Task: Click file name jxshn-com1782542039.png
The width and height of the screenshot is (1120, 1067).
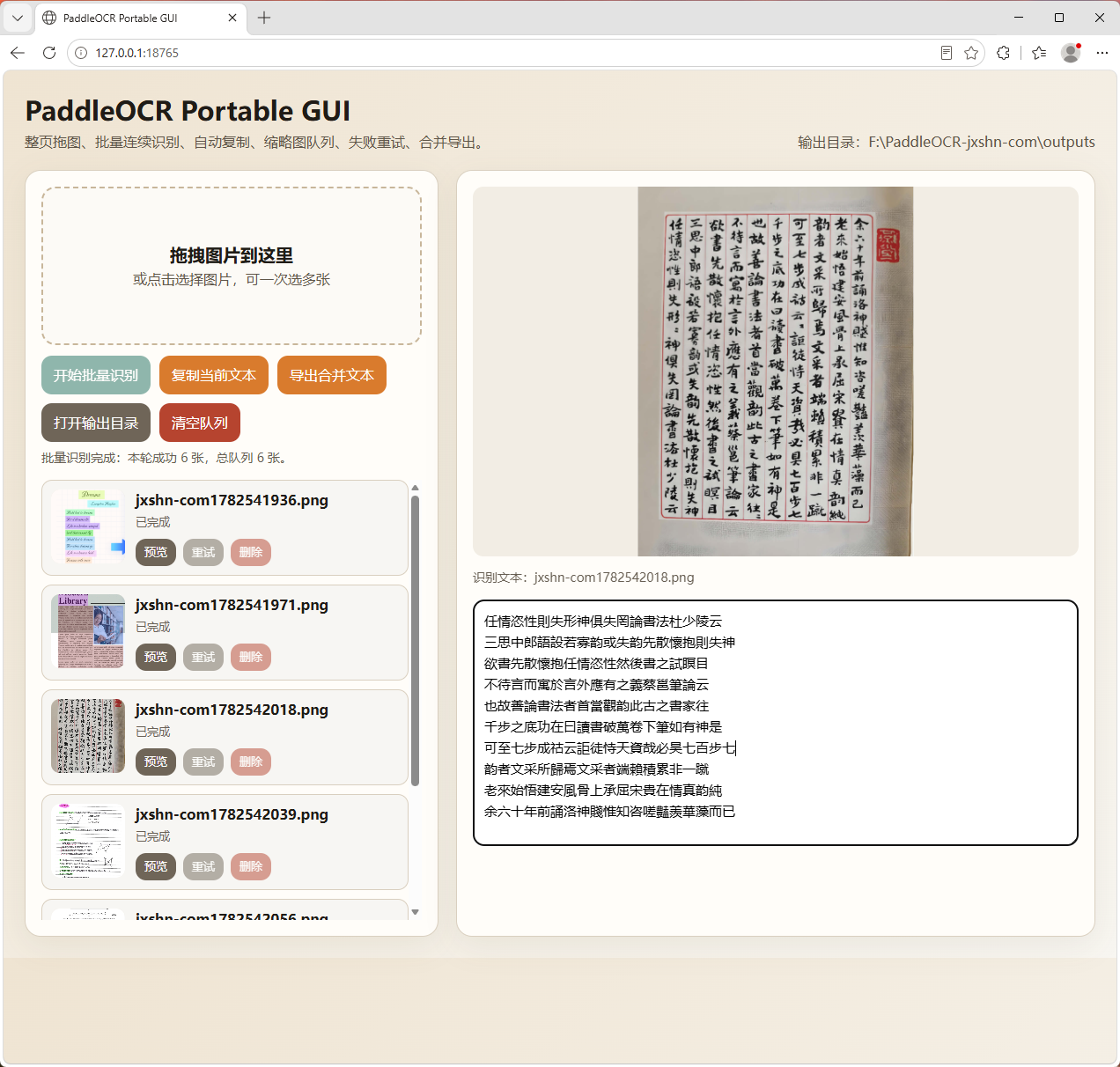Action: coord(232,814)
